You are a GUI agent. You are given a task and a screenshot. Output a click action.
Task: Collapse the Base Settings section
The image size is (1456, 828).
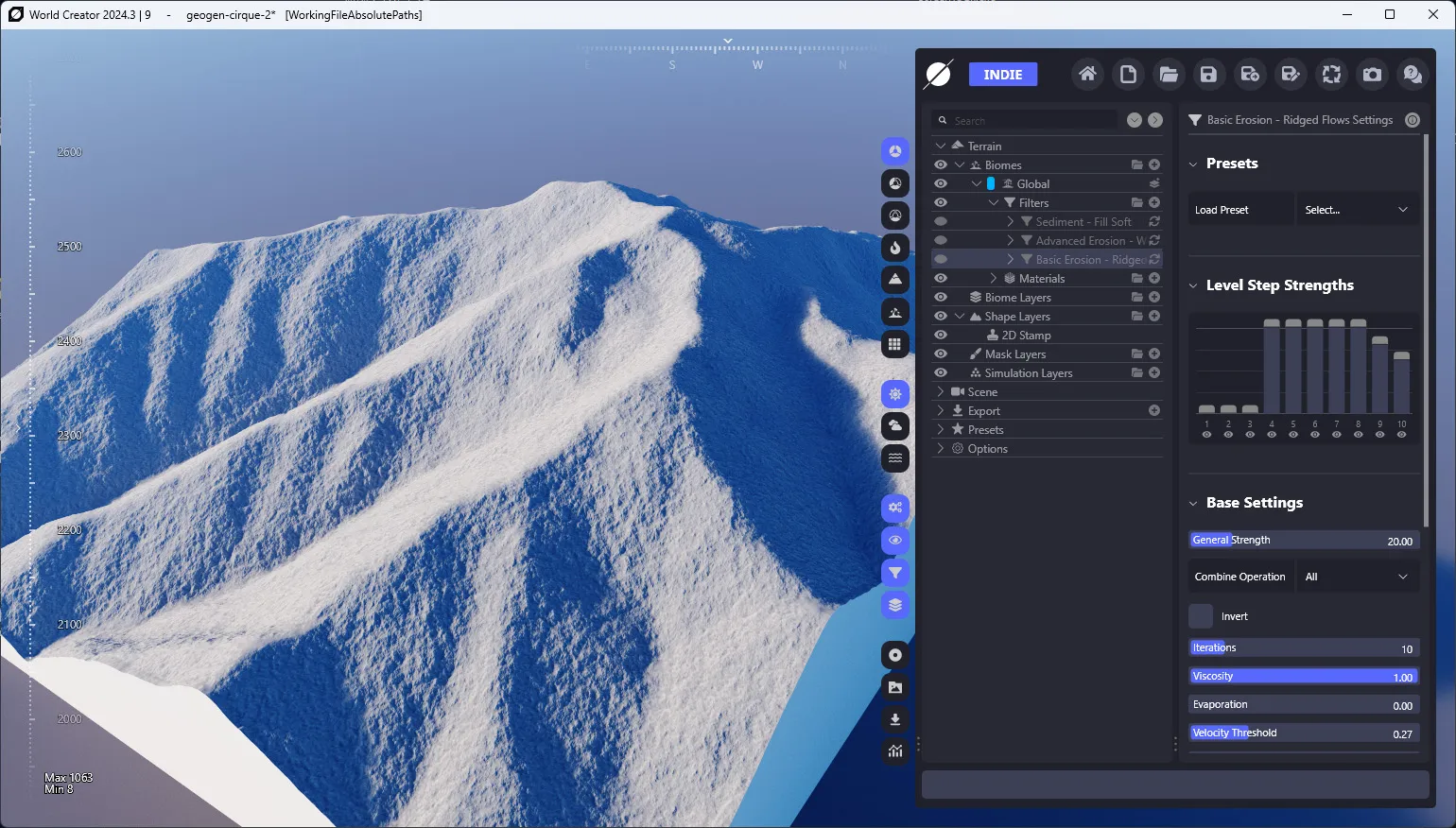[x=1193, y=503]
